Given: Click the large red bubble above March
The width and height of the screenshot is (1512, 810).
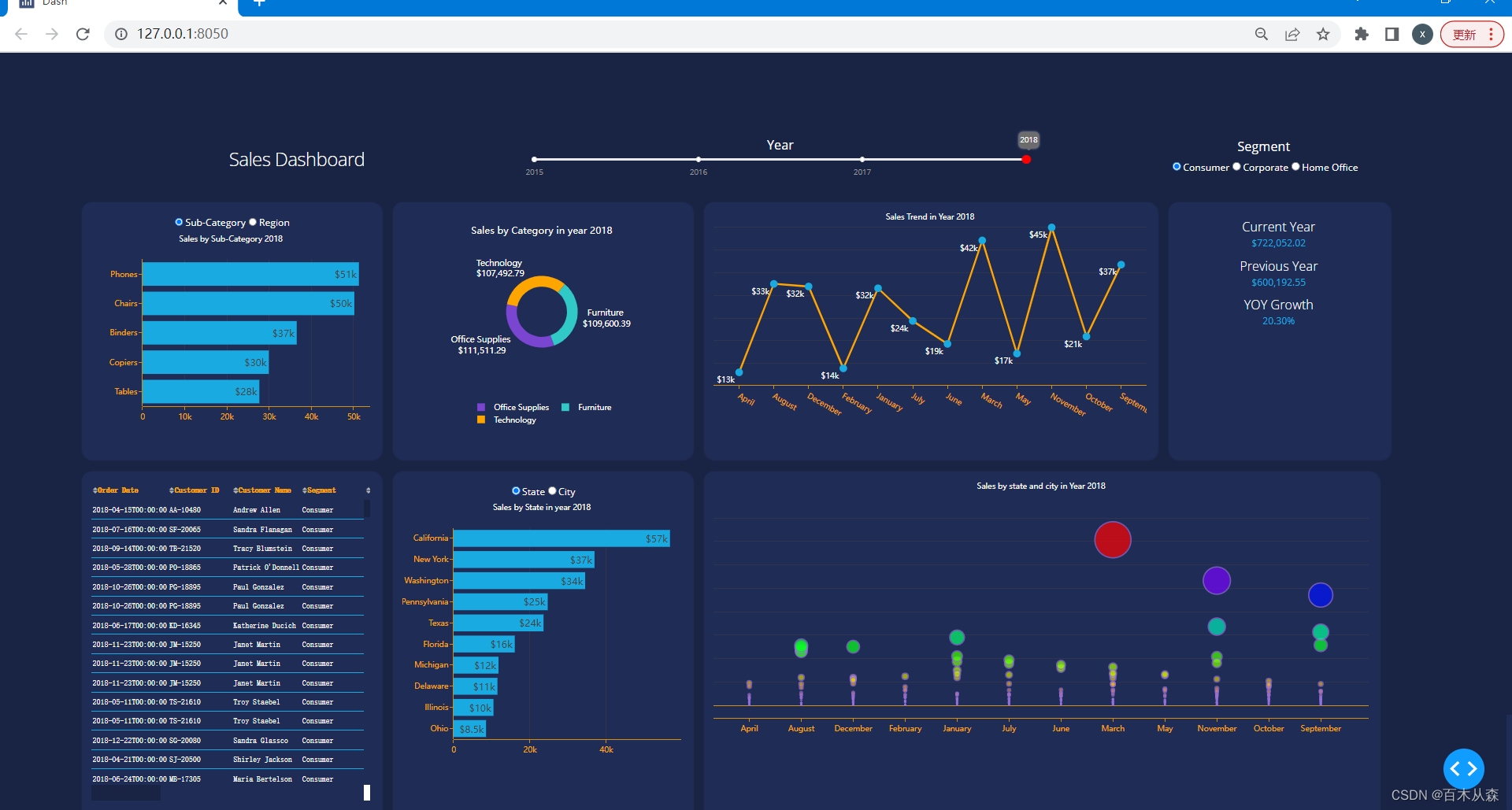Looking at the screenshot, I should (1113, 539).
